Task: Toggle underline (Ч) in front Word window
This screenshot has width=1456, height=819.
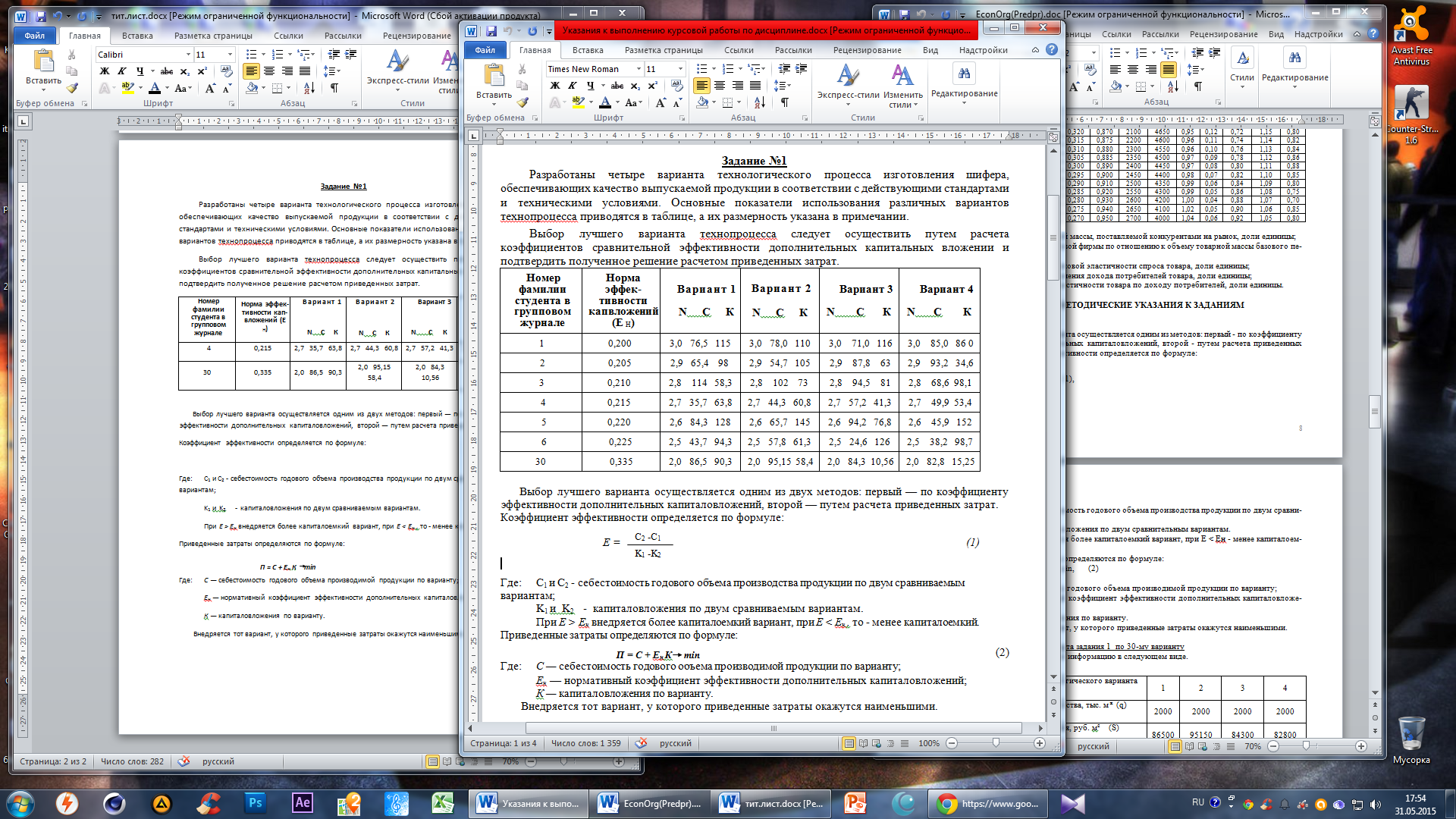Action: pos(588,86)
